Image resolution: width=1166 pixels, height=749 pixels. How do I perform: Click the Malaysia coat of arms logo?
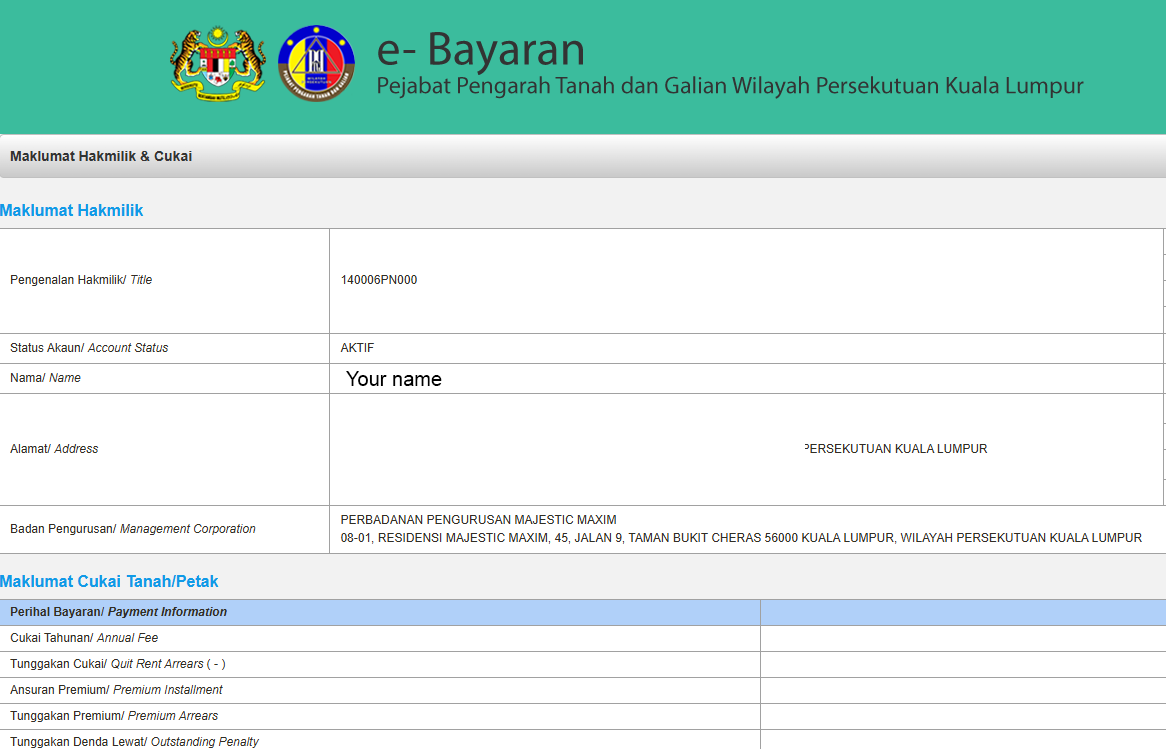218,63
